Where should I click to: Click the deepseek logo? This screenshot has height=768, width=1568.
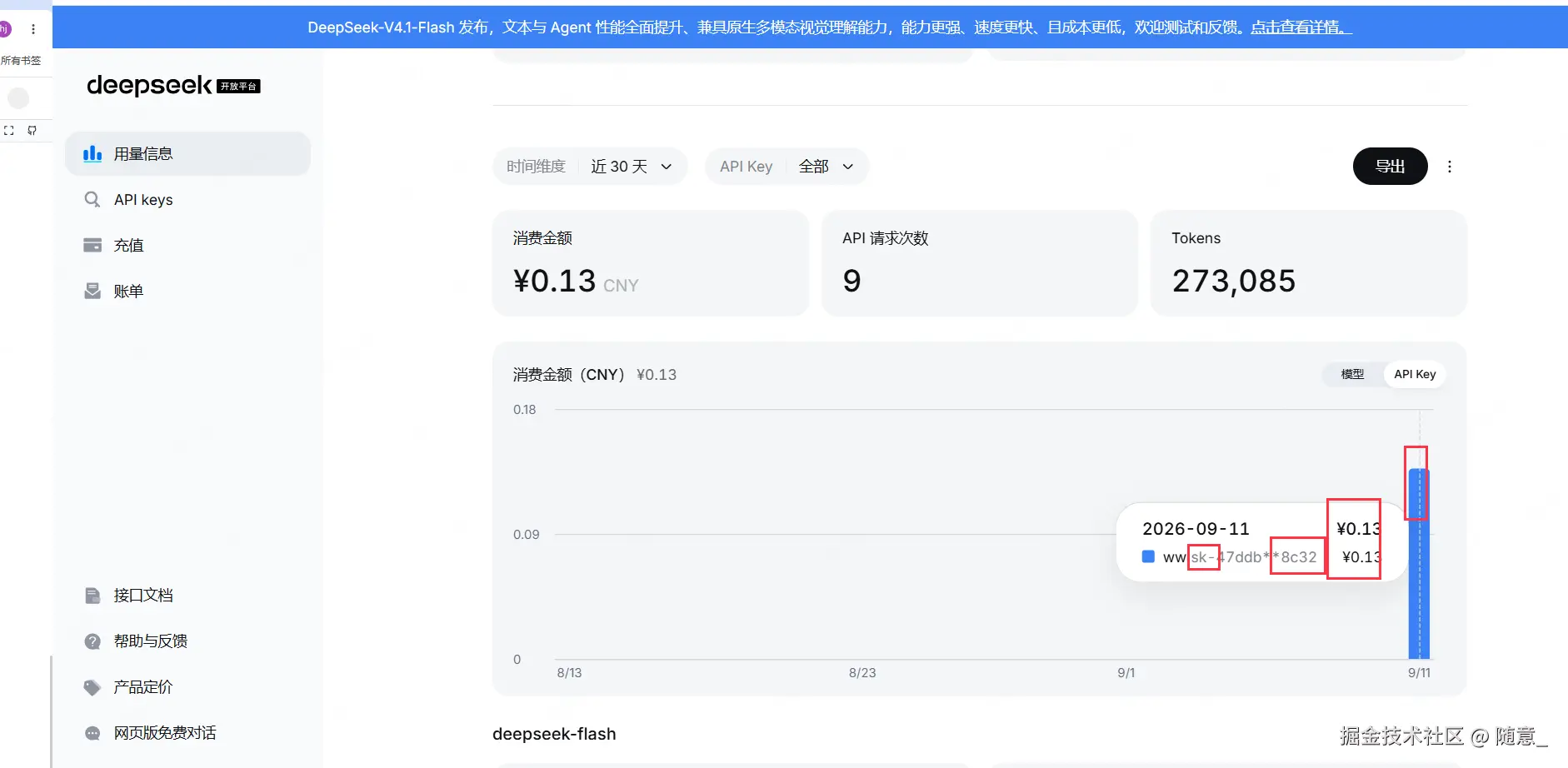[149, 85]
